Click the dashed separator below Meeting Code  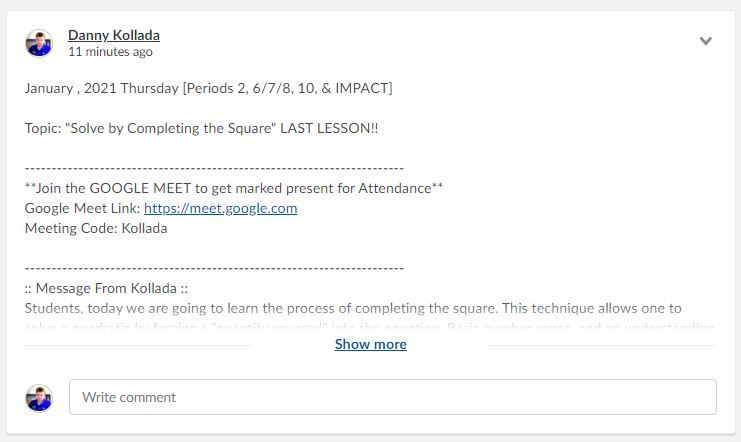pos(214,268)
